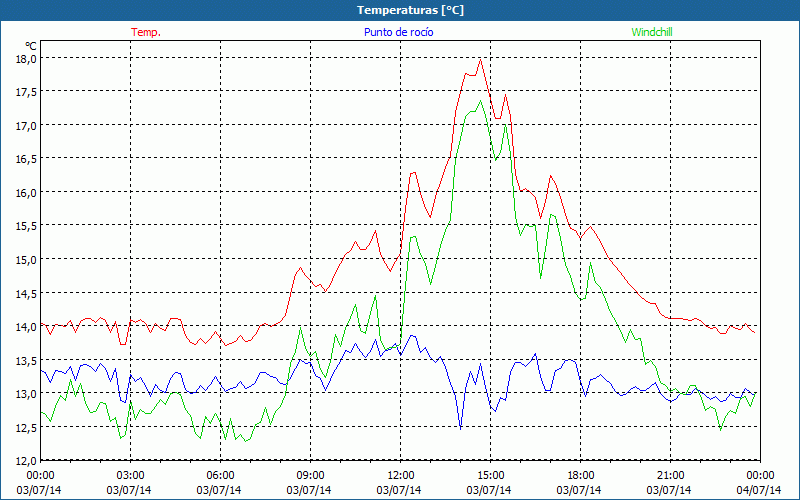Click the 17,0 y-axis value

(x=27, y=126)
